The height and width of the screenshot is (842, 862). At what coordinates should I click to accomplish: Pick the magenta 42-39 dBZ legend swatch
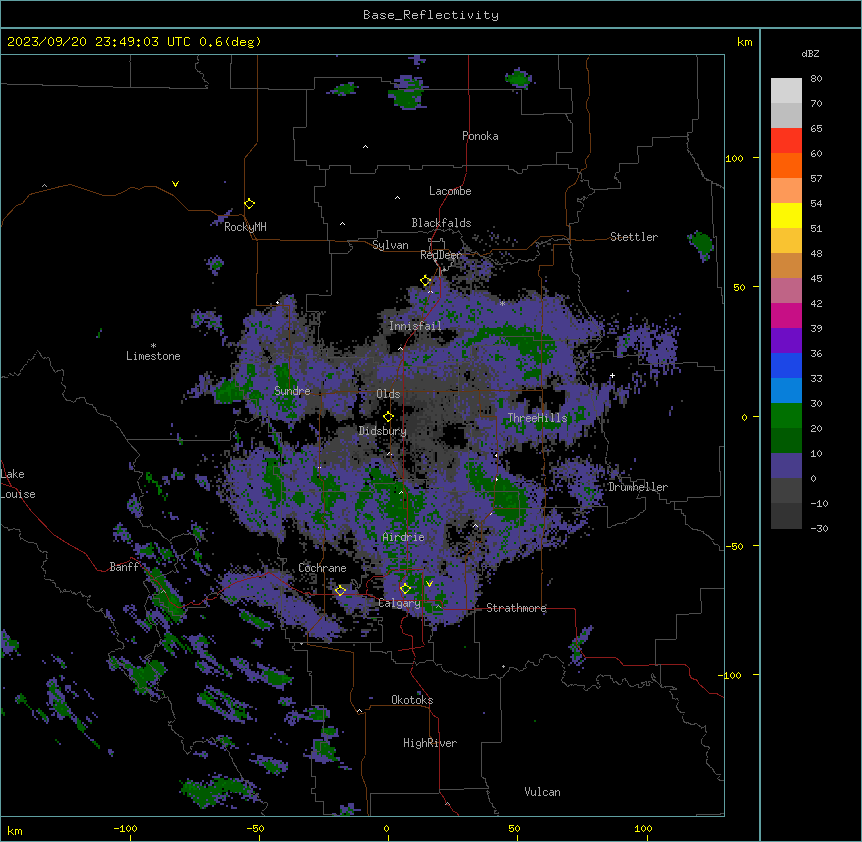tap(786, 316)
